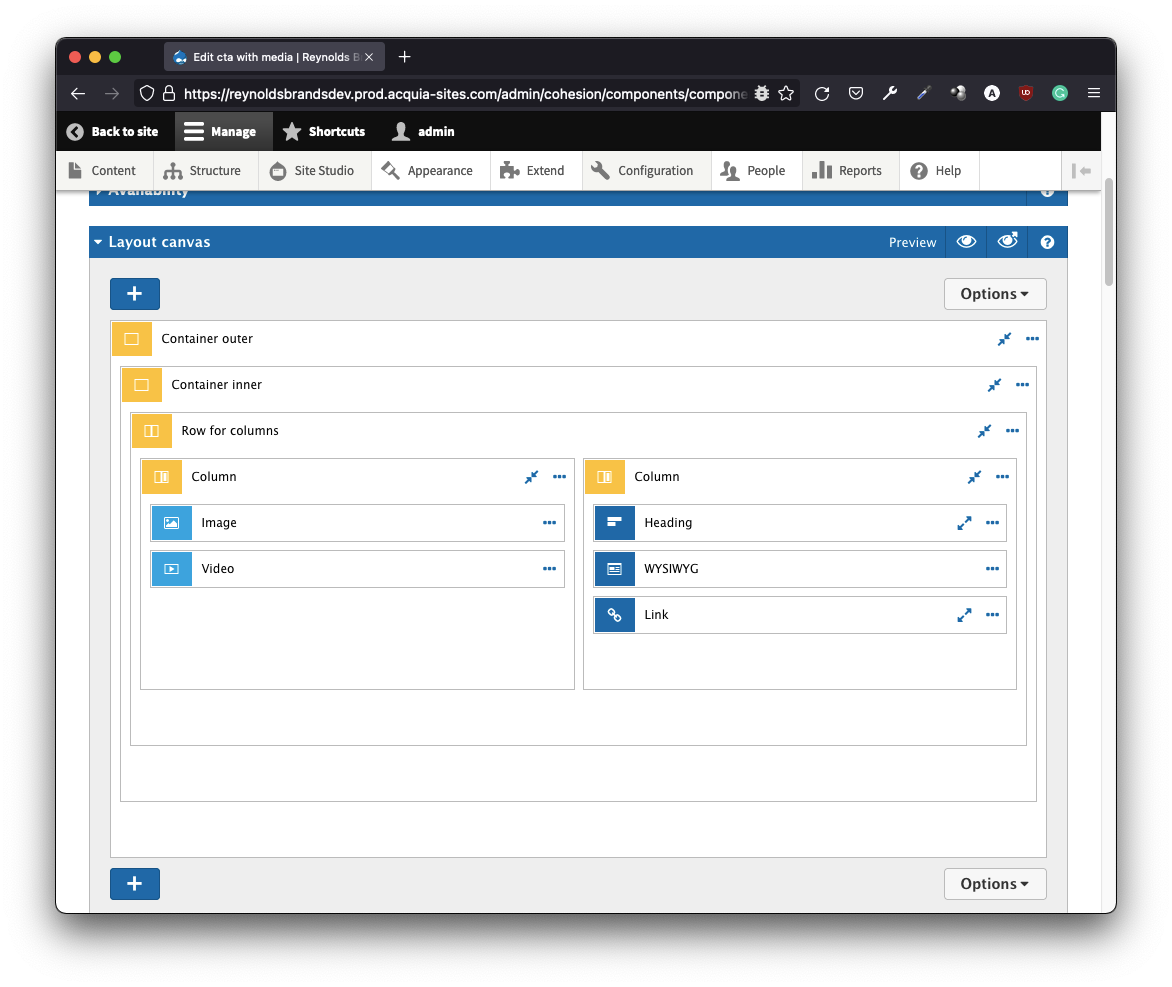Open more options for Container outer
This screenshot has width=1172, height=987.
1032,339
